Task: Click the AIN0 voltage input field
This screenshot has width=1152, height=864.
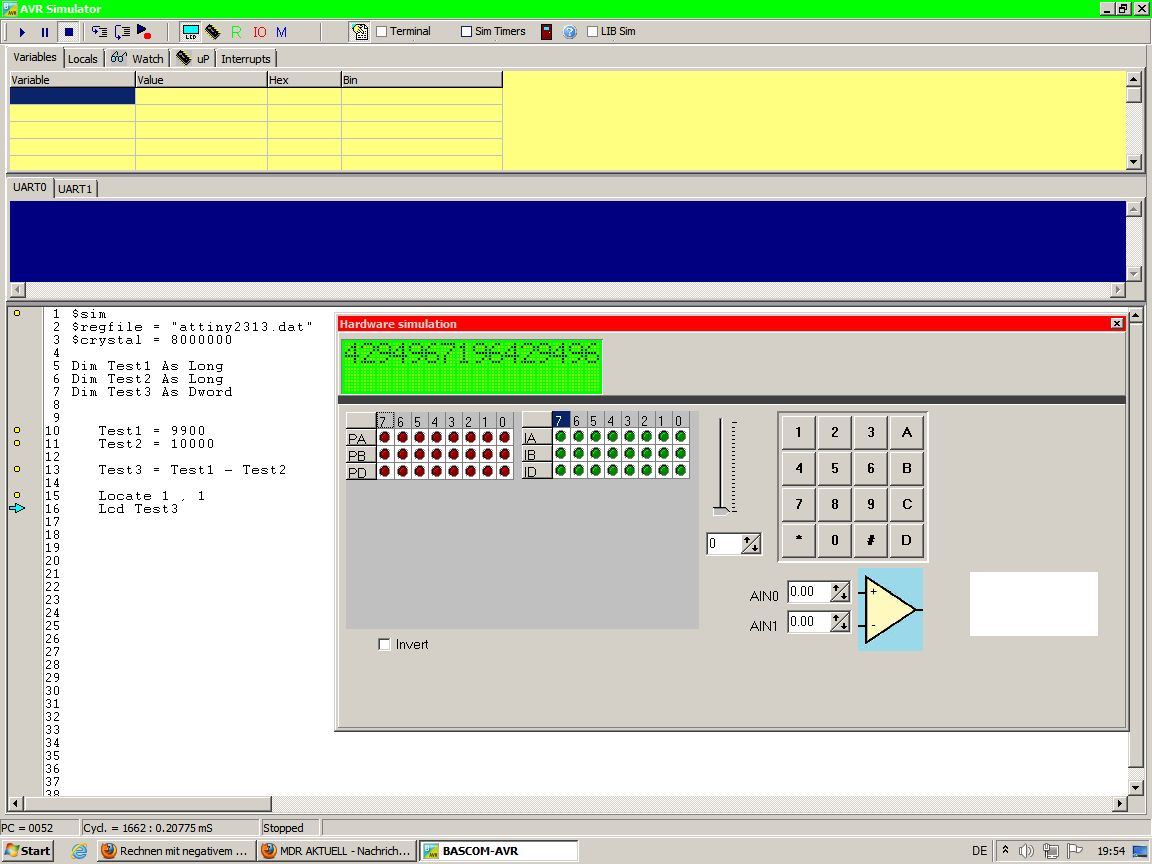Action: pyautogui.click(x=809, y=591)
